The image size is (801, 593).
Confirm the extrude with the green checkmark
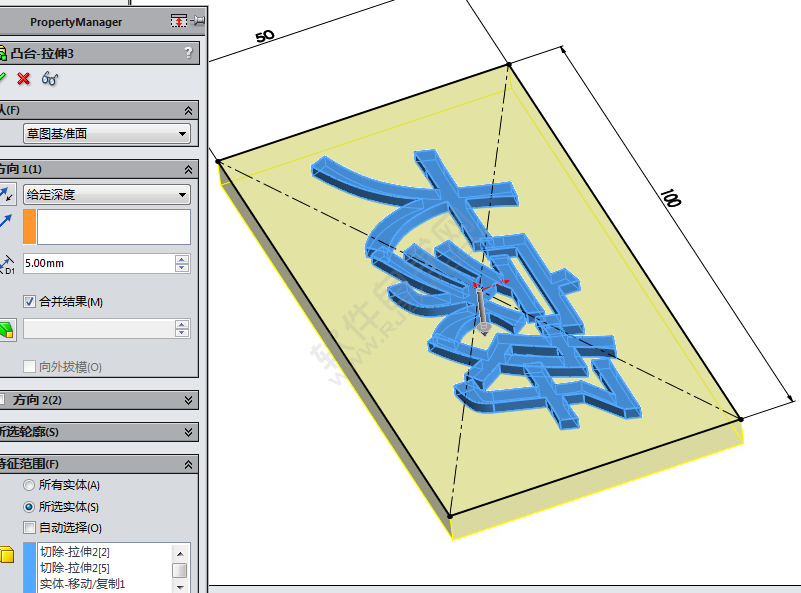coord(5,79)
